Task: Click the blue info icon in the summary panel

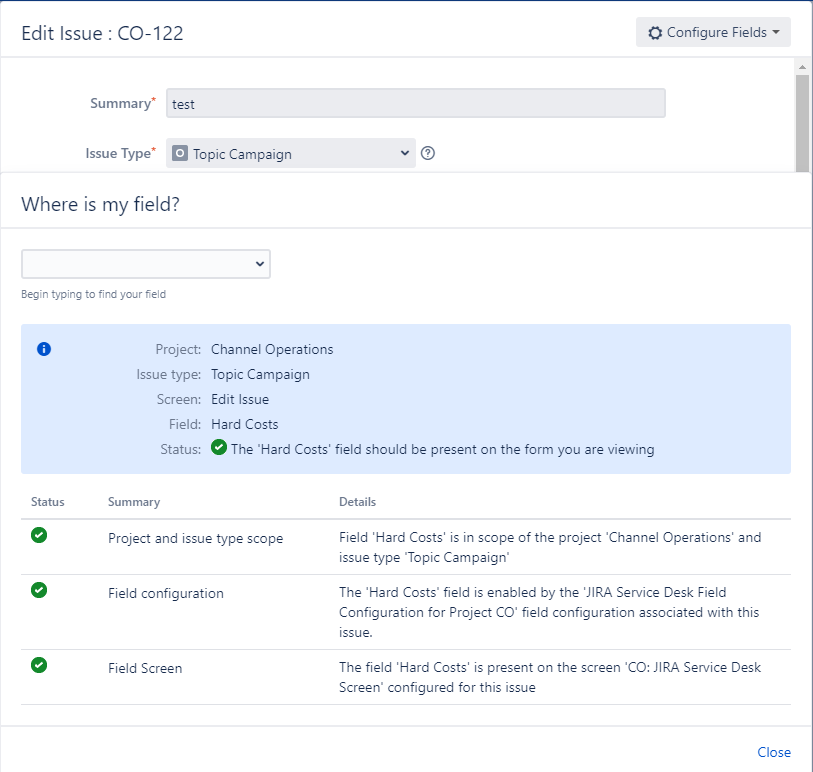Action: (x=44, y=349)
